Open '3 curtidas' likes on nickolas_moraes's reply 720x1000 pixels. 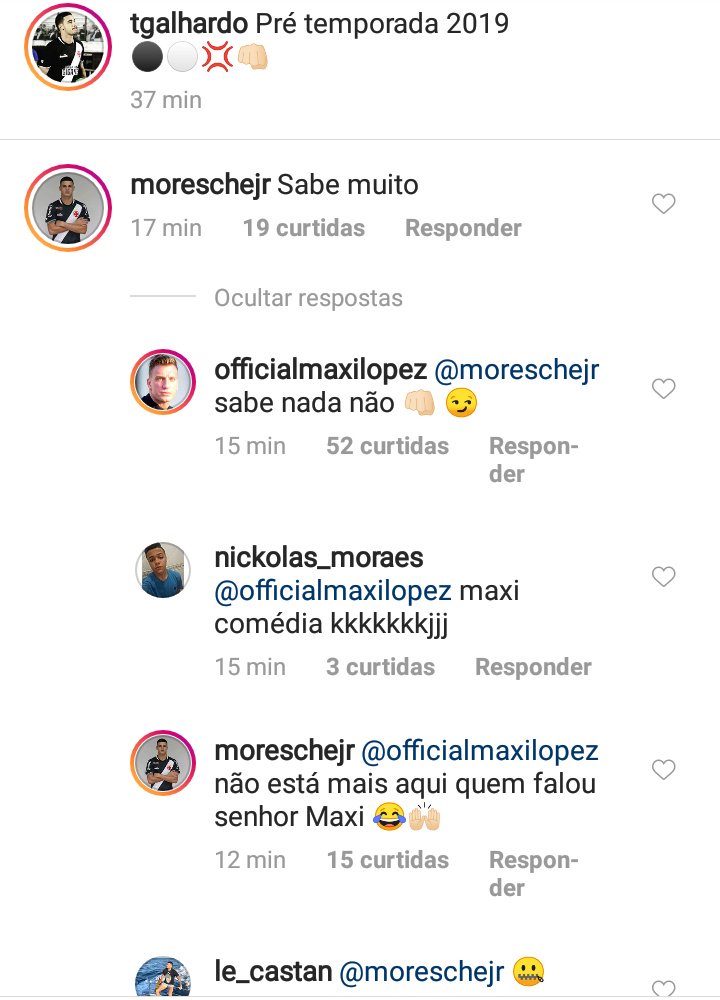[x=380, y=667]
